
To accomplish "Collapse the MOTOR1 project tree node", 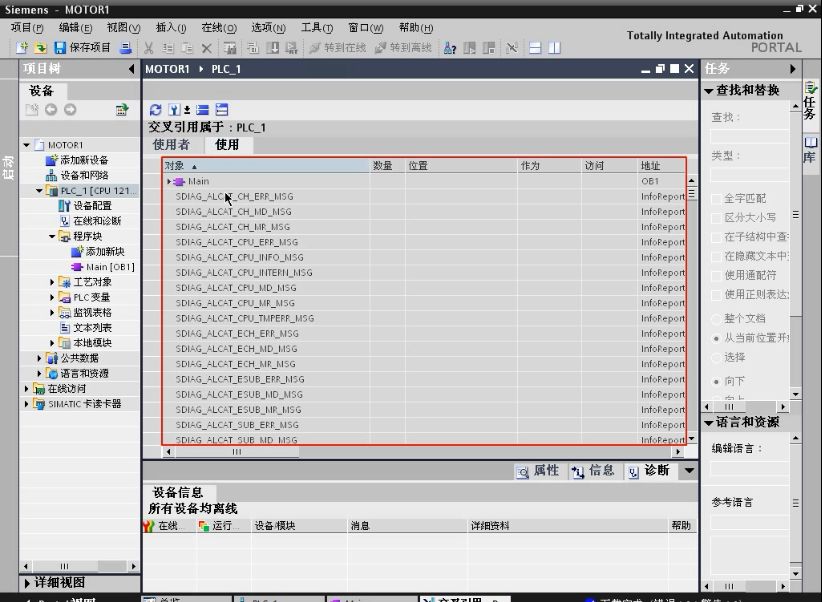I will (27, 145).
